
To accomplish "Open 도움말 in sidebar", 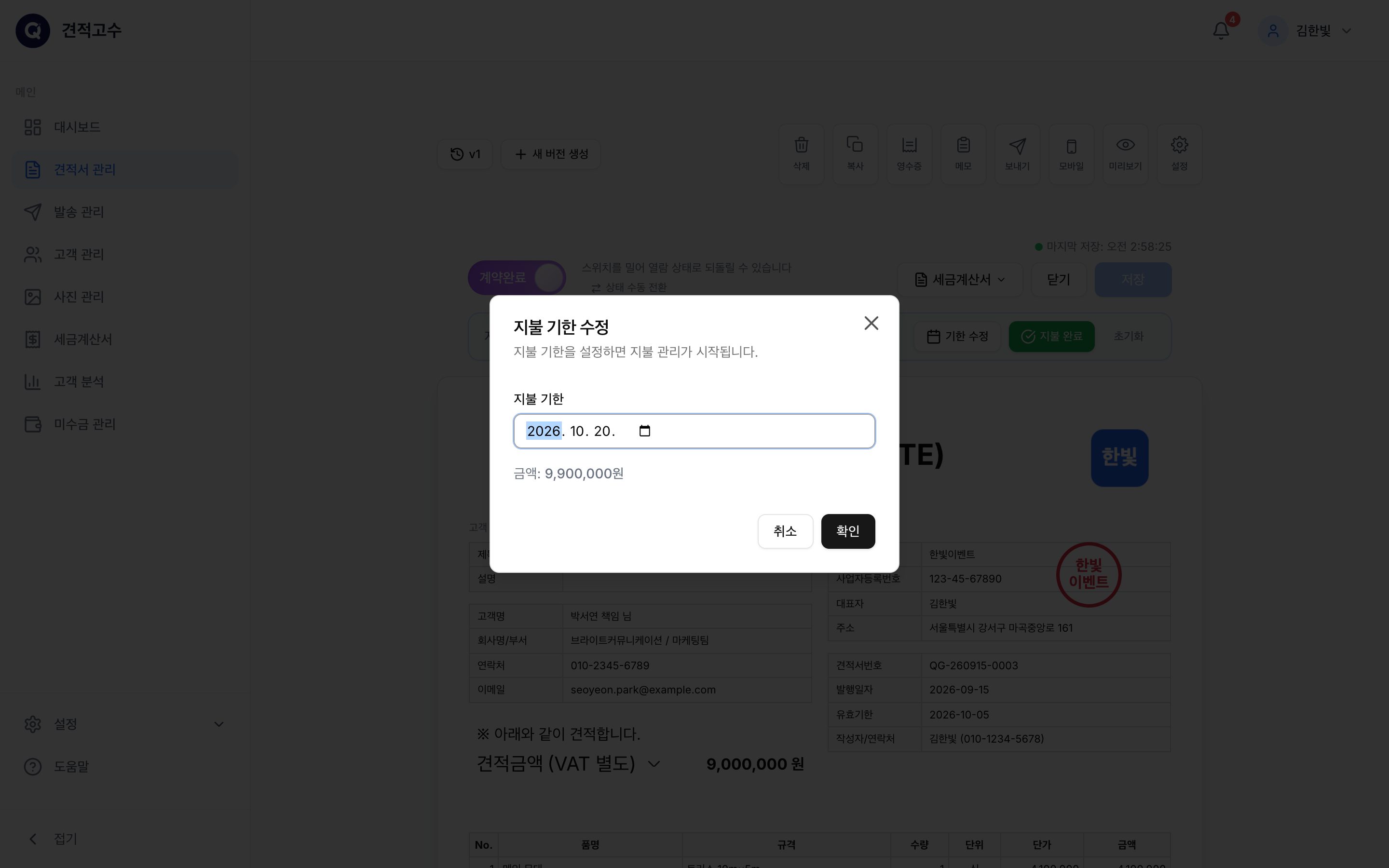I will pyautogui.click(x=125, y=766).
